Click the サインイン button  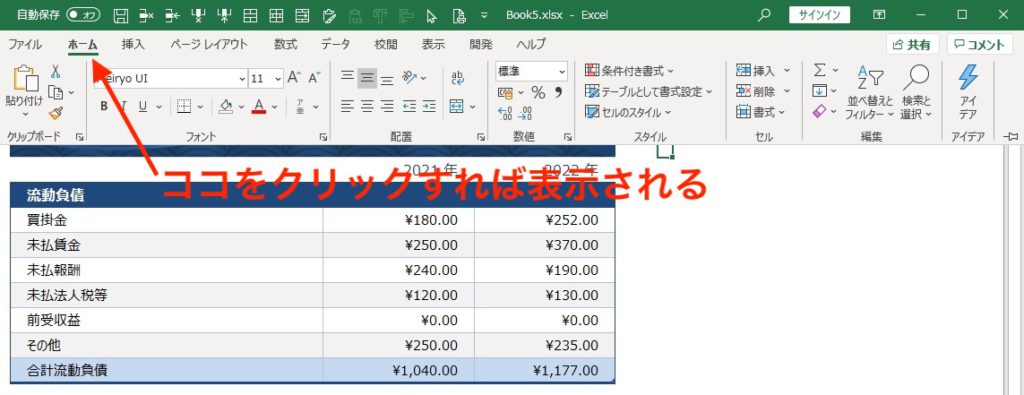tap(819, 15)
